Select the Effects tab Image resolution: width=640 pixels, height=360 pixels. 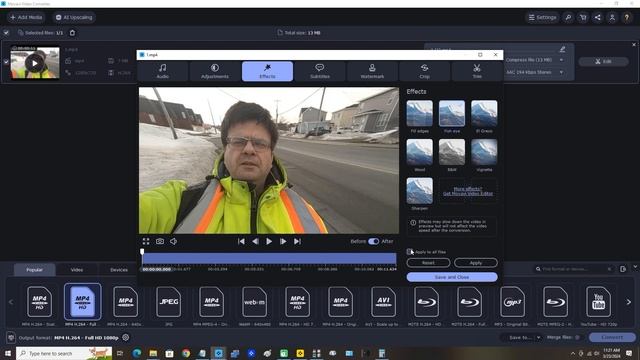click(x=267, y=71)
